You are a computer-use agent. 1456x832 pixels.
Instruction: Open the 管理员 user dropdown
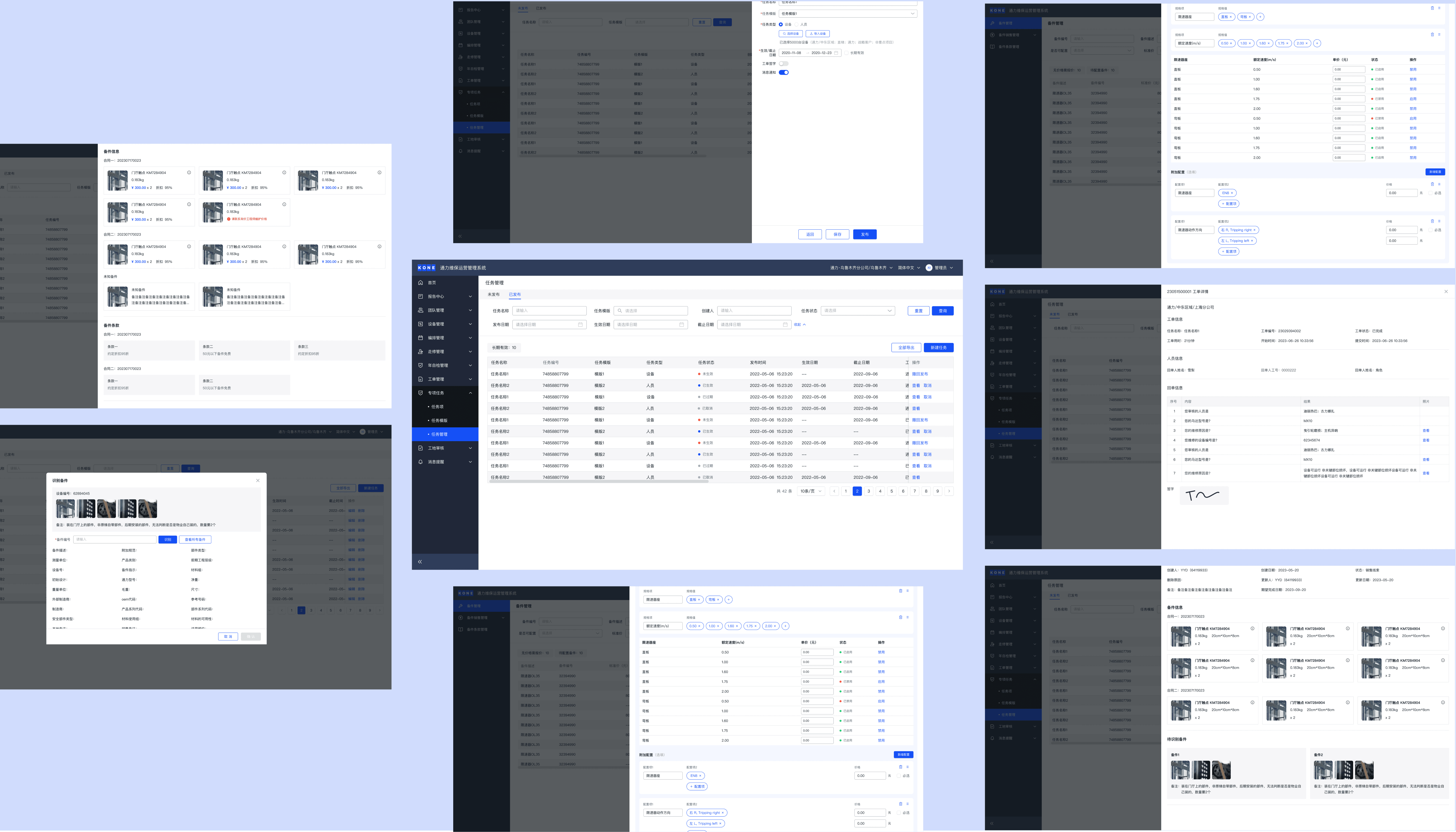click(x=944, y=267)
